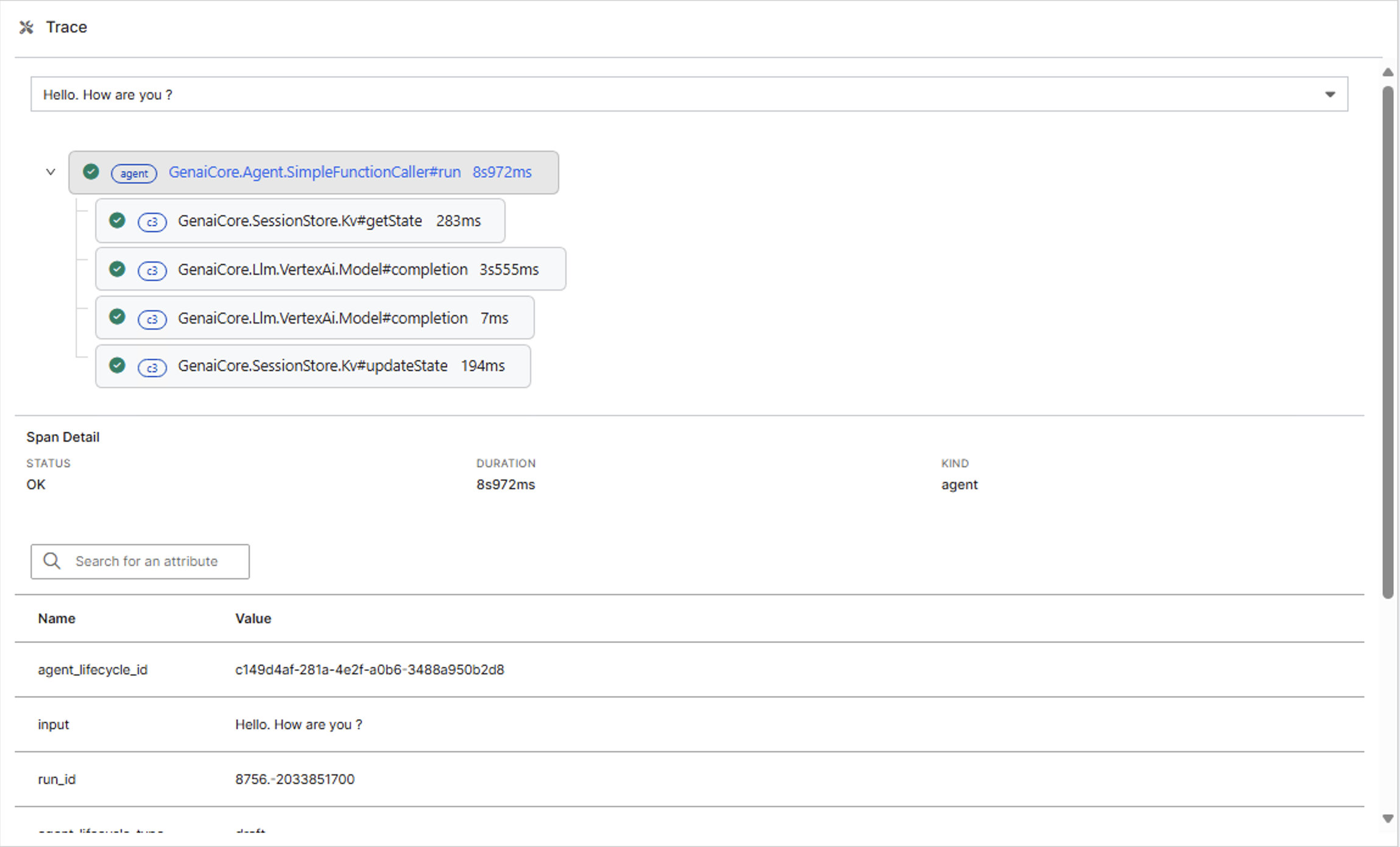Viewport: 1400px width, 847px height.
Task: Open the 'Hello. How are you ?' dropdown
Action: (x=670, y=94)
